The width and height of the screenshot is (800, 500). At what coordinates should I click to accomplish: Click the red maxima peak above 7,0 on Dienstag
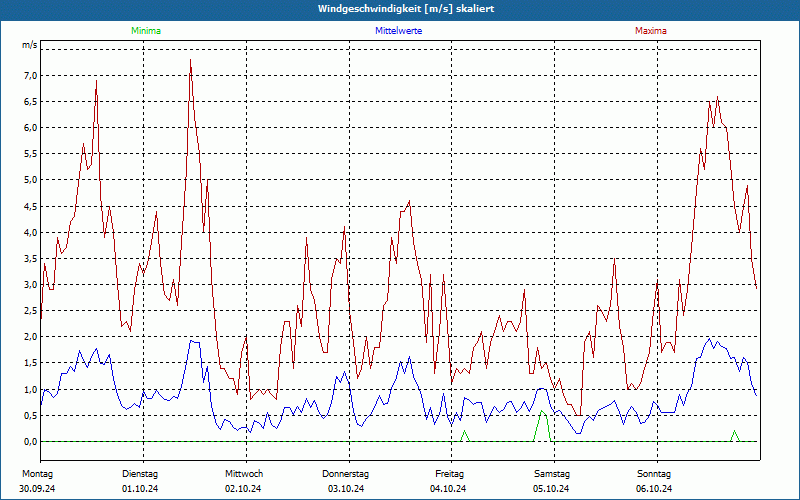[190, 60]
